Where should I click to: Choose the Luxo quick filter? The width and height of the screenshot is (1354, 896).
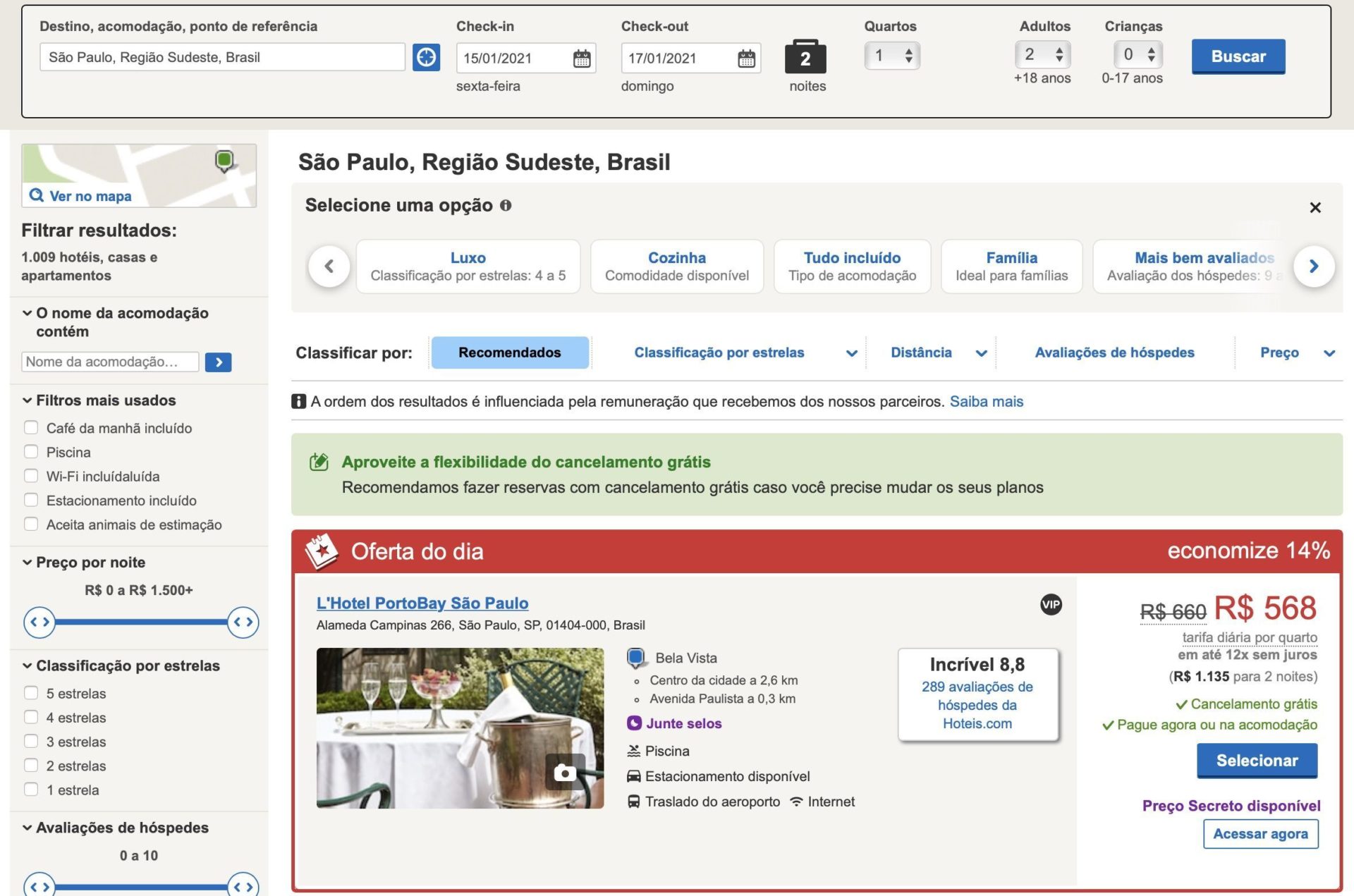[x=468, y=266]
